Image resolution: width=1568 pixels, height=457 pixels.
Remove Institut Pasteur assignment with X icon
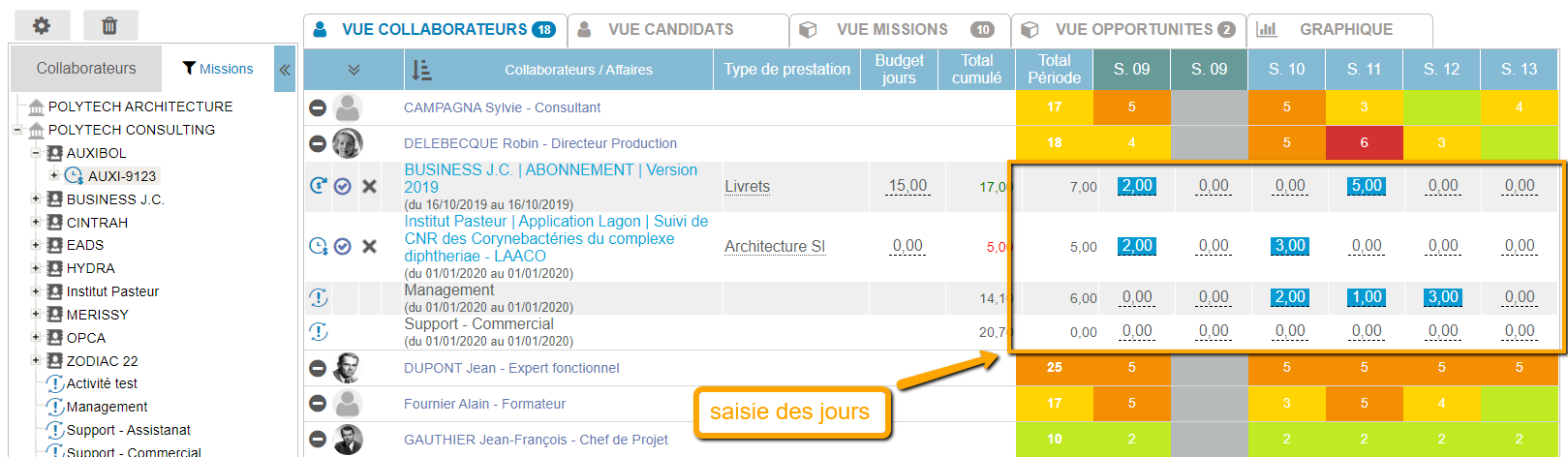point(369,246)
